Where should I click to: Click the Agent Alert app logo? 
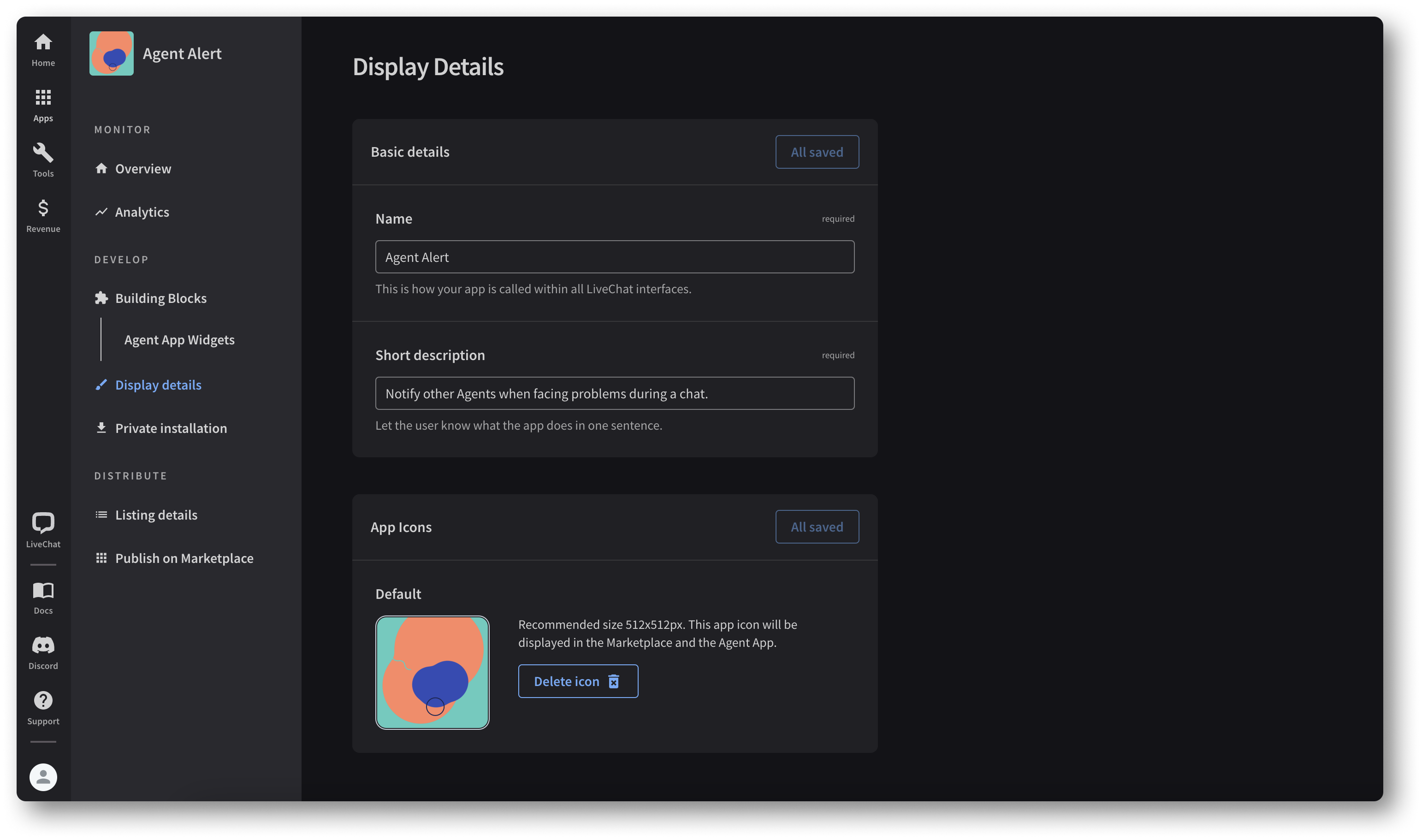coord(112,53)
